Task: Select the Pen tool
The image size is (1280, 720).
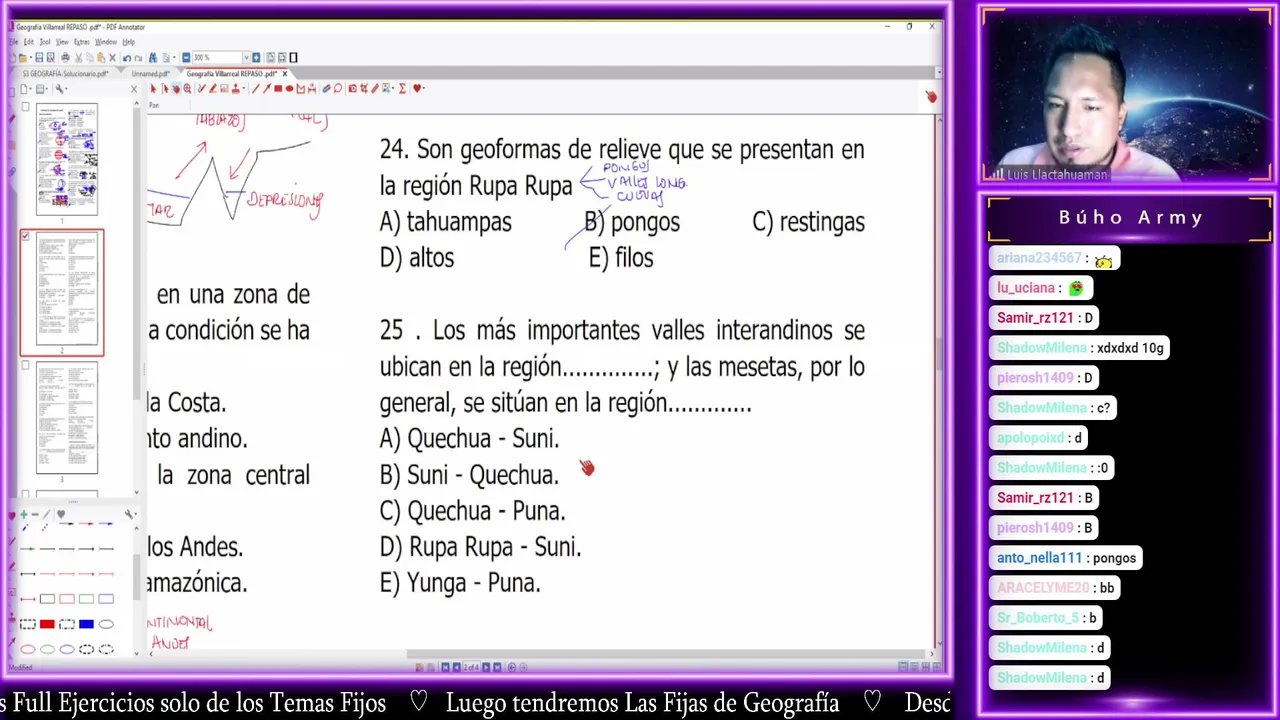Action: coord(202,89)
